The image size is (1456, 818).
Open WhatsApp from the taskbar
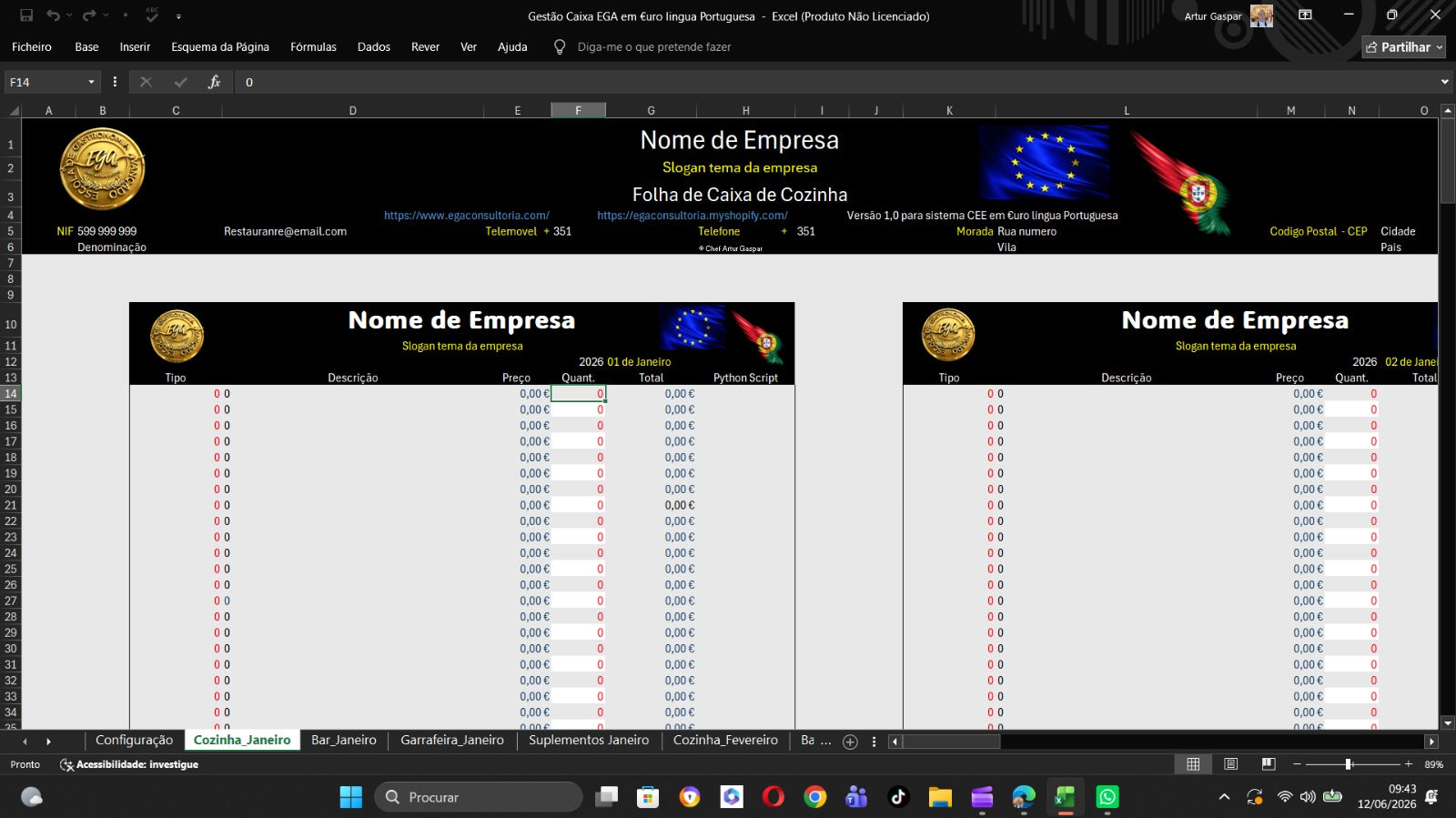point(1107,797)
